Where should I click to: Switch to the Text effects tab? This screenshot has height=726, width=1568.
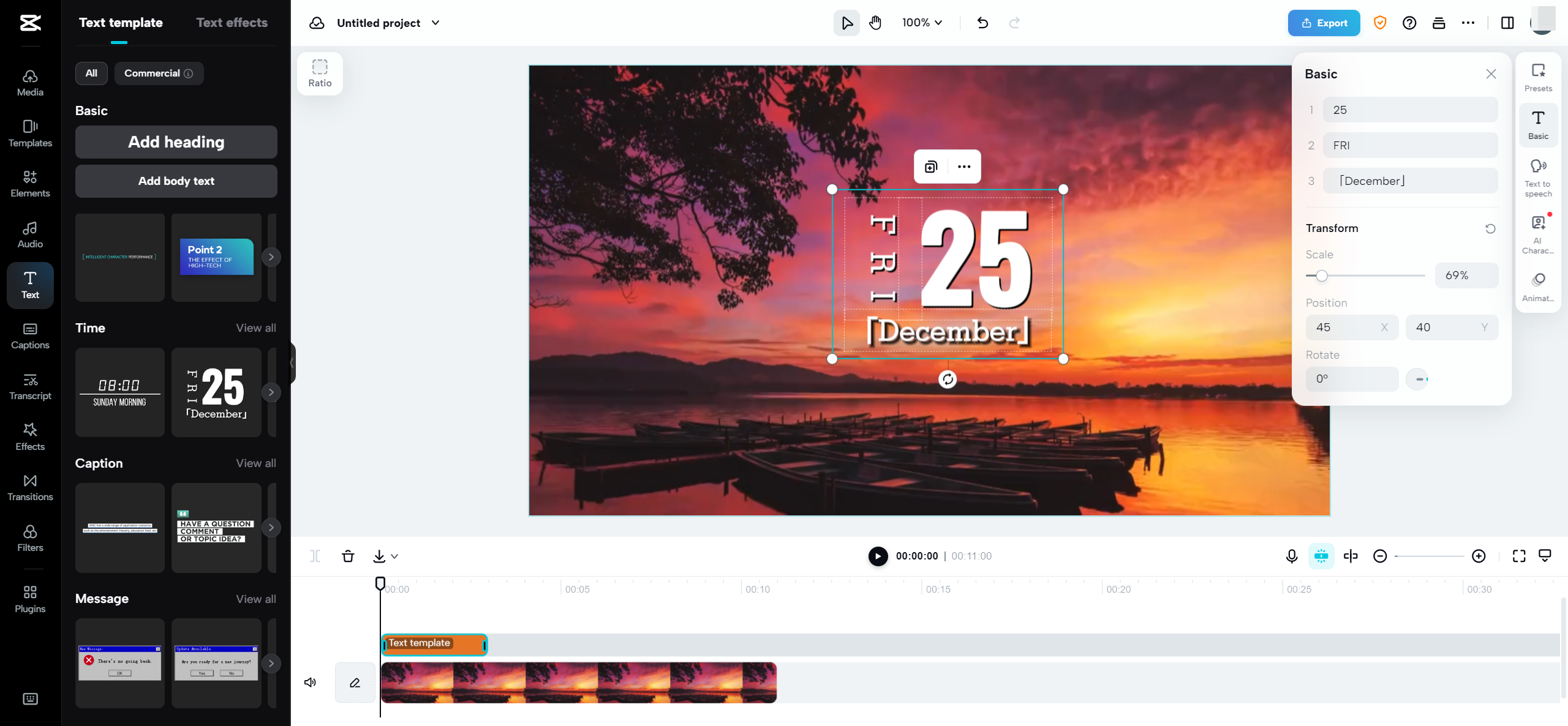tap(232, 22)
